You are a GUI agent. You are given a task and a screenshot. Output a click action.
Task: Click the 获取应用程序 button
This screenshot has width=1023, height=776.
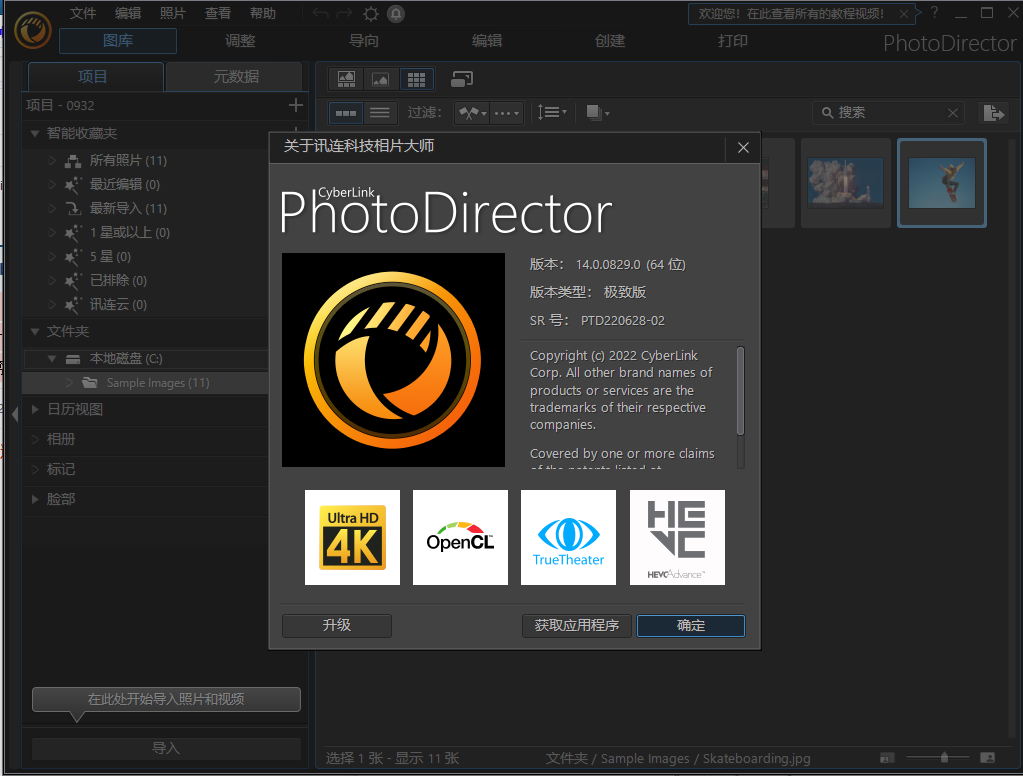click(577, 626)
